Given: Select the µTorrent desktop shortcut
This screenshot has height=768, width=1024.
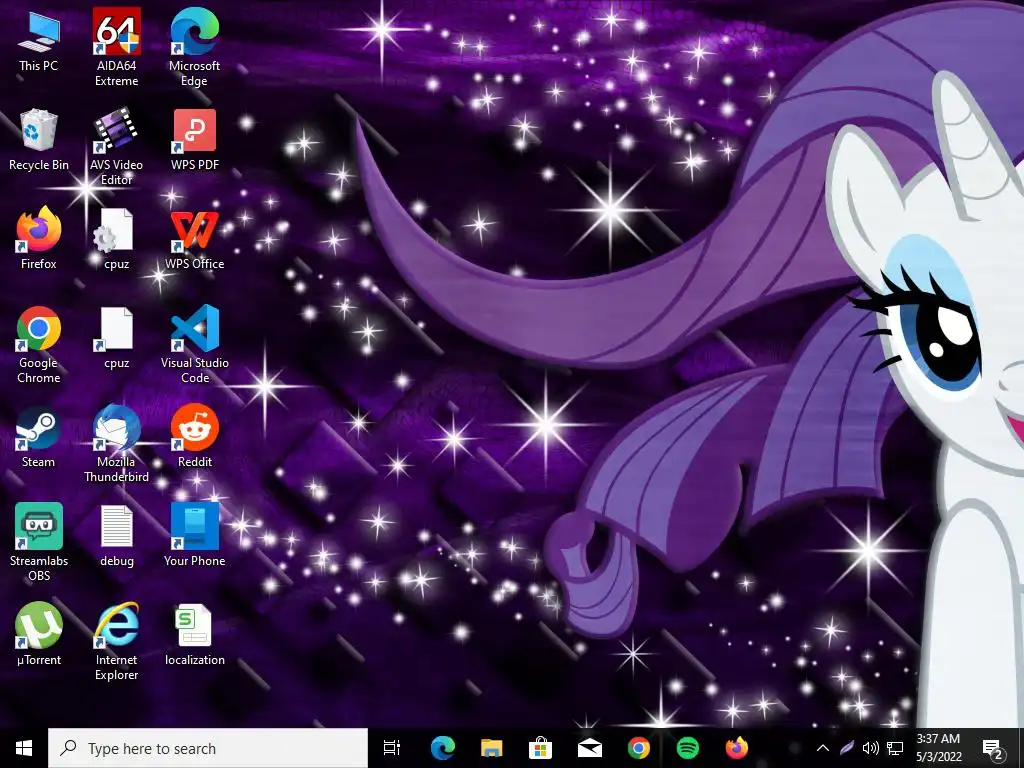Looking at the screenshot, I should click(x=39, y=635).
